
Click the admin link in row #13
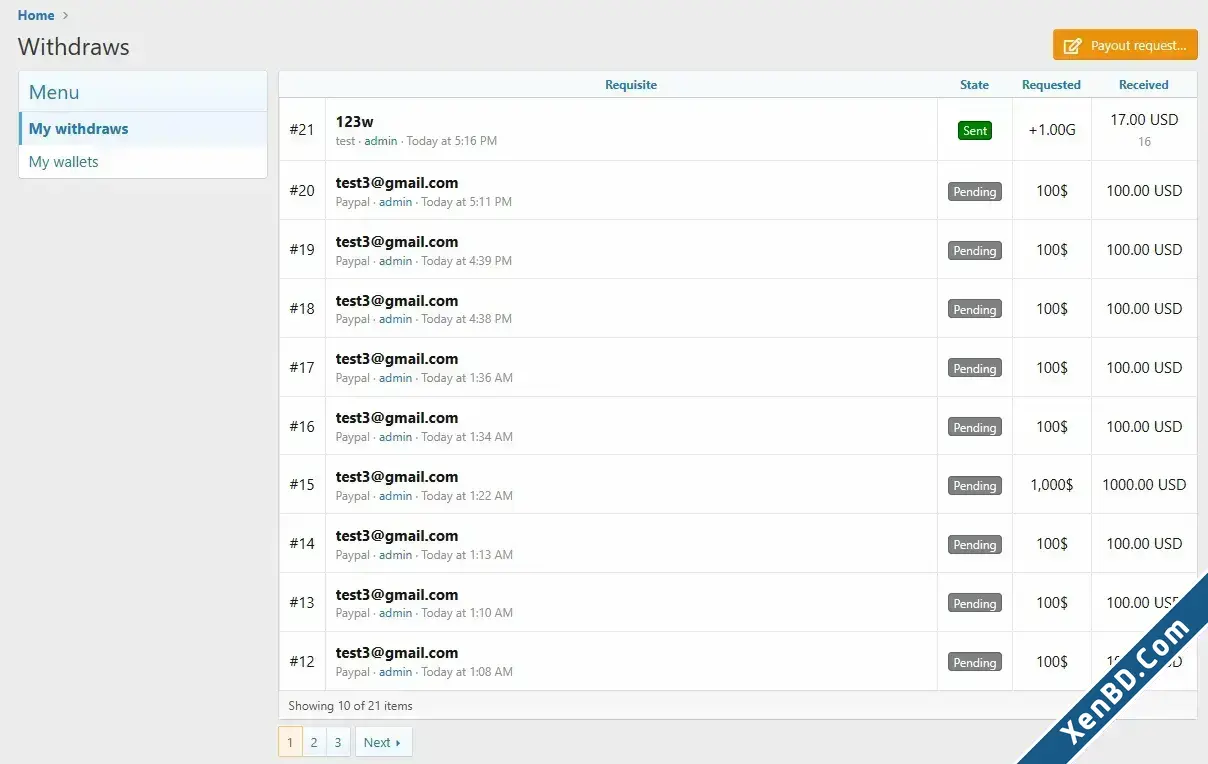(395, 613)
